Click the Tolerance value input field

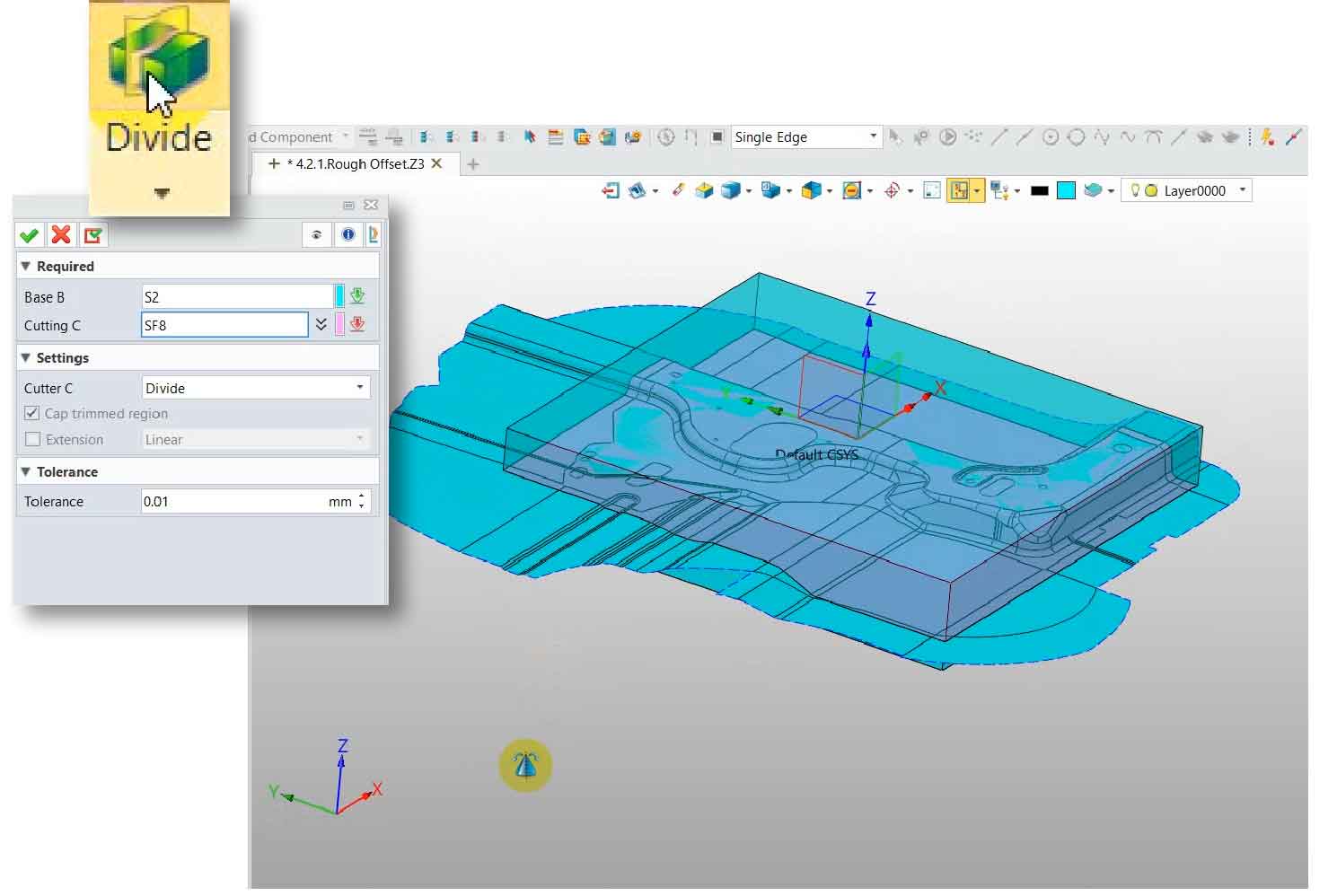pos(233,501)
